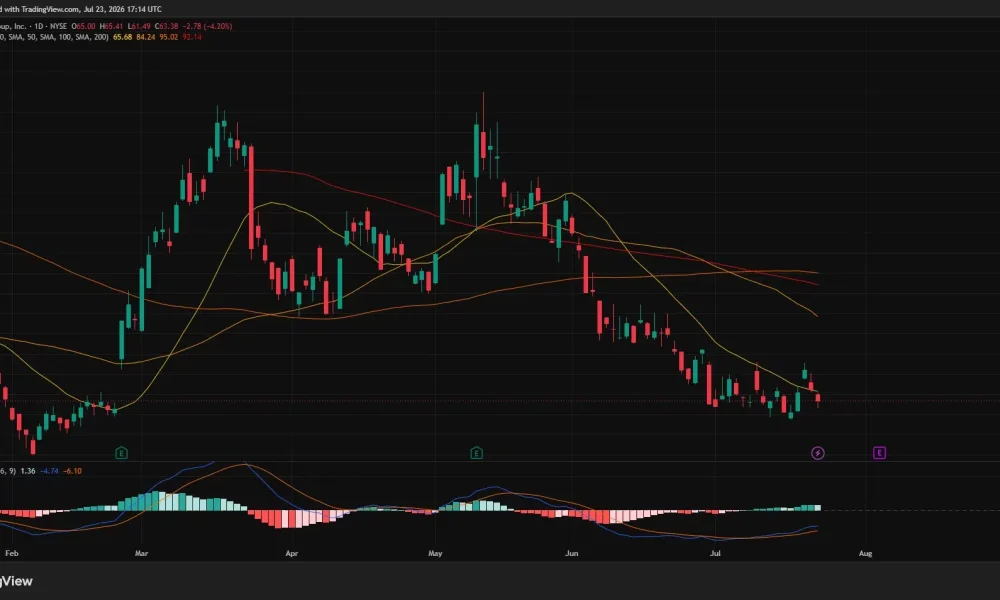Click the NYSE exchange label
The height and width of the screenshot is (600, 1000).
58,26
